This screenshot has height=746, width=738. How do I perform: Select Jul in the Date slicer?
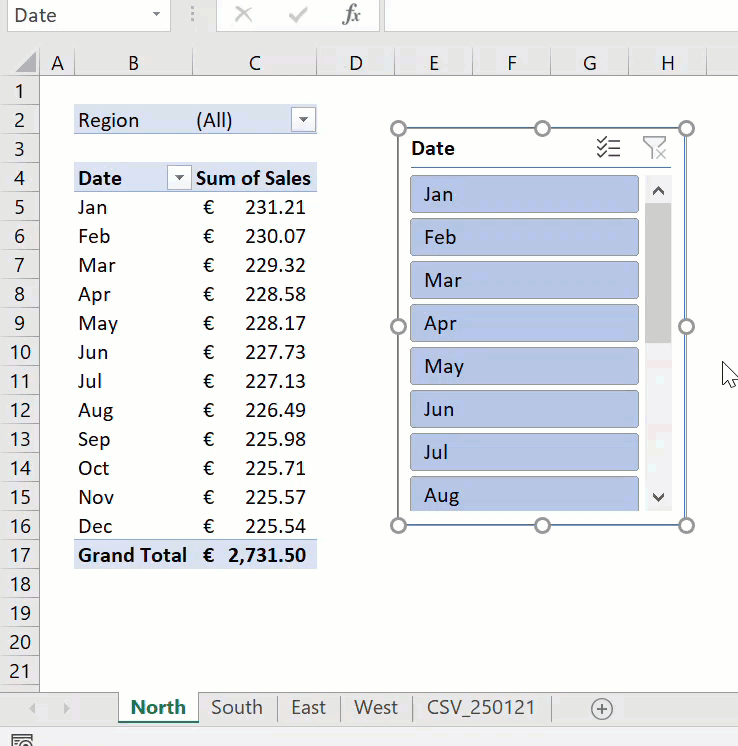click(524, 452)
